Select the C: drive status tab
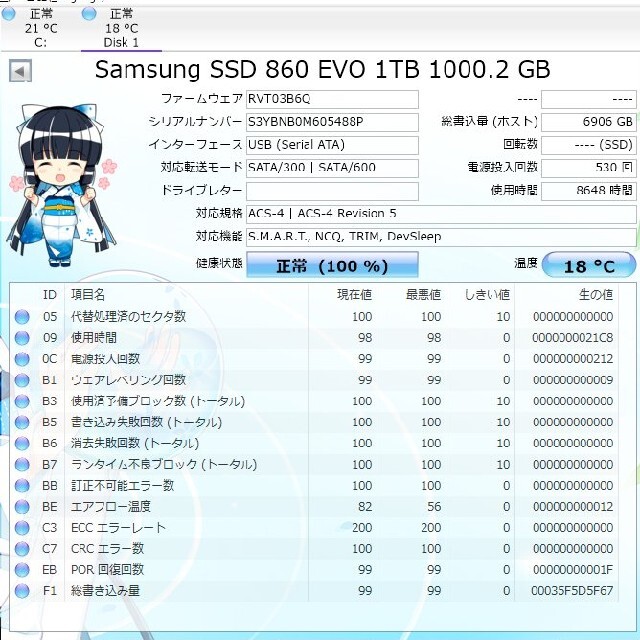 tap(40, 28)
